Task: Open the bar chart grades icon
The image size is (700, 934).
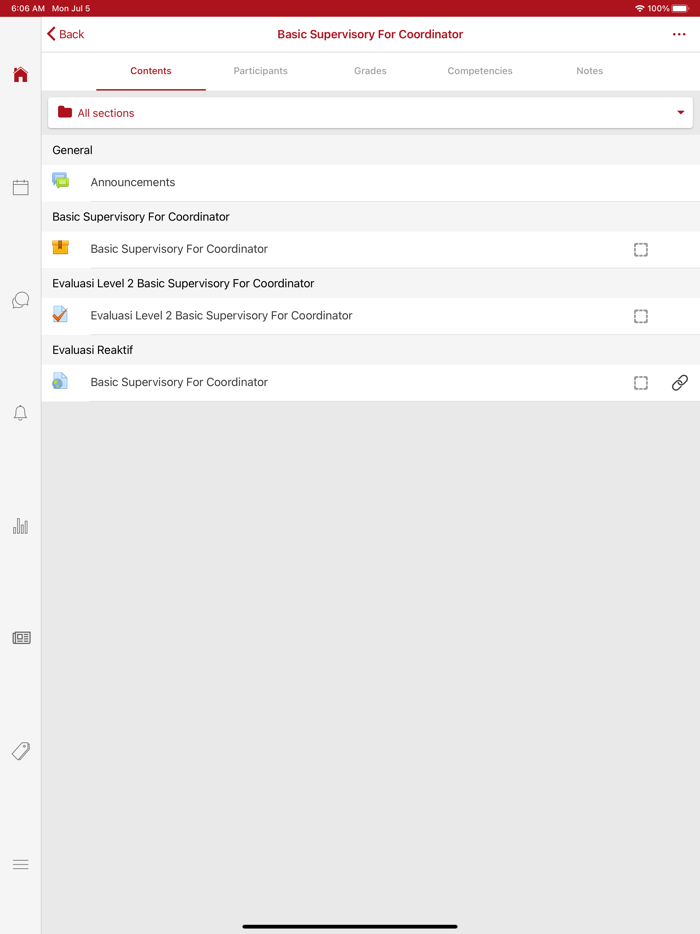Action: tap(20, 526)
